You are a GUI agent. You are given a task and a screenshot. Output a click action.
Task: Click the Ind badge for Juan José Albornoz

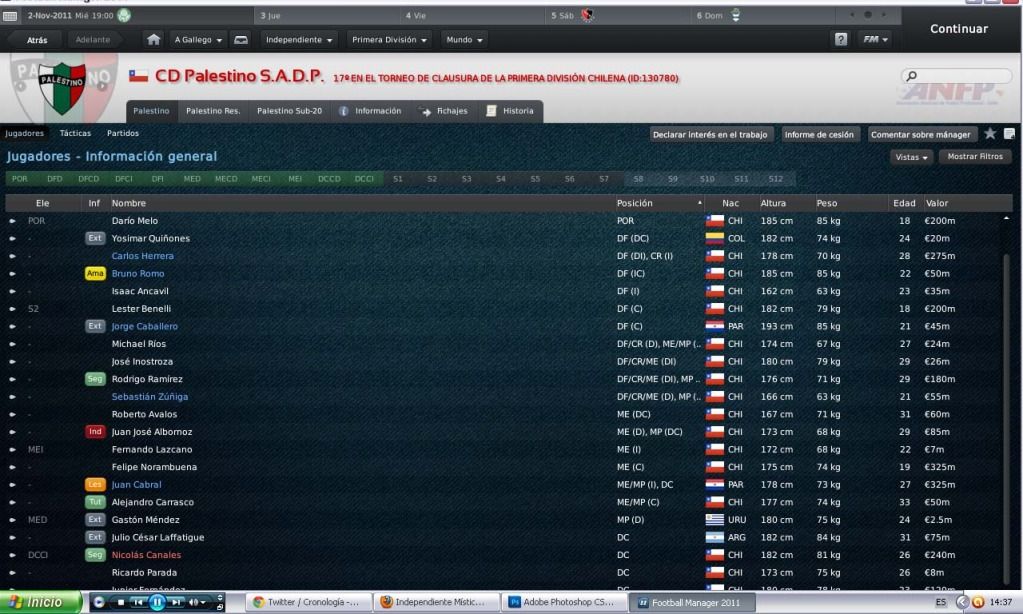95,432
